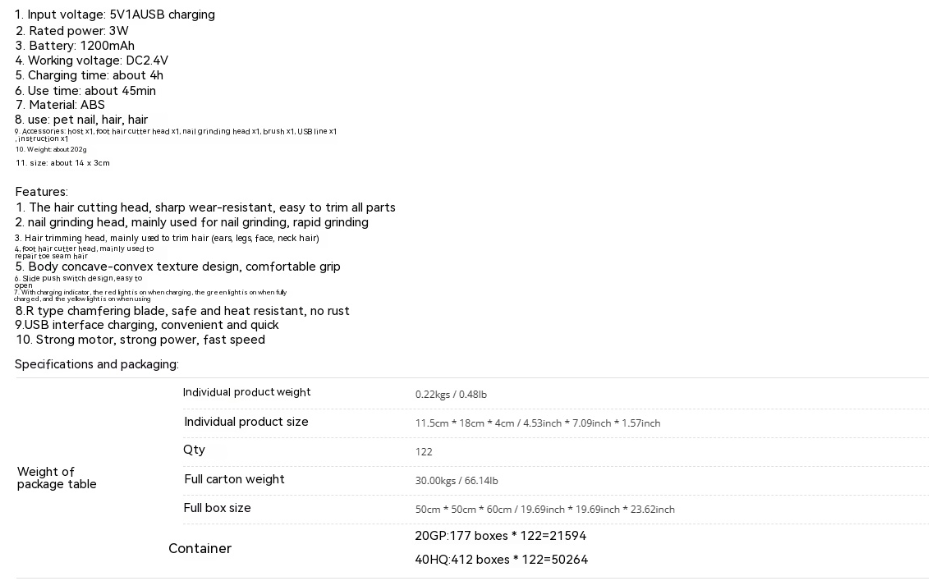929x581 pixels.
Task: Click the 'Individual product size' row label
Action: [x=246, y=422]
